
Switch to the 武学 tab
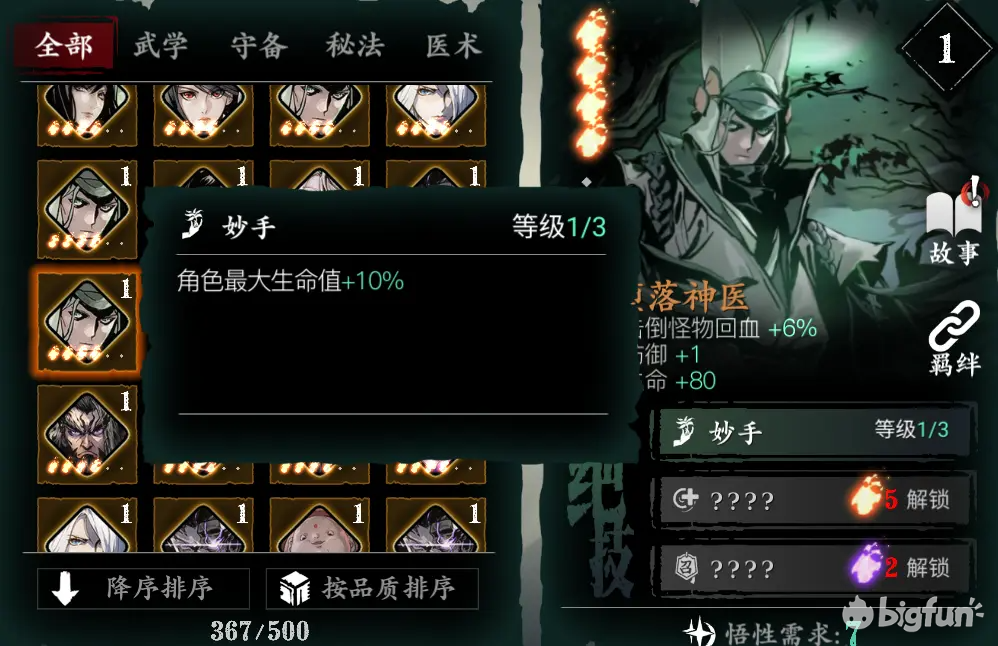click(160, 46)
